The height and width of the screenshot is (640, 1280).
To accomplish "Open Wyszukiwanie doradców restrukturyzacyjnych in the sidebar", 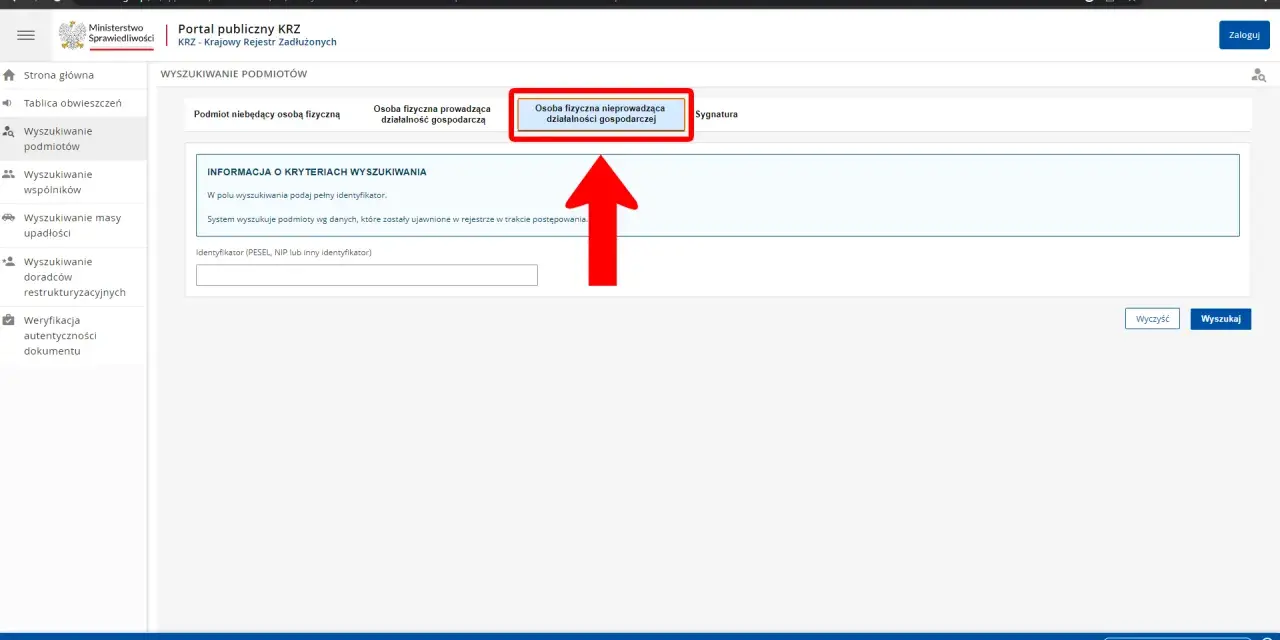I will pos(73,277).
